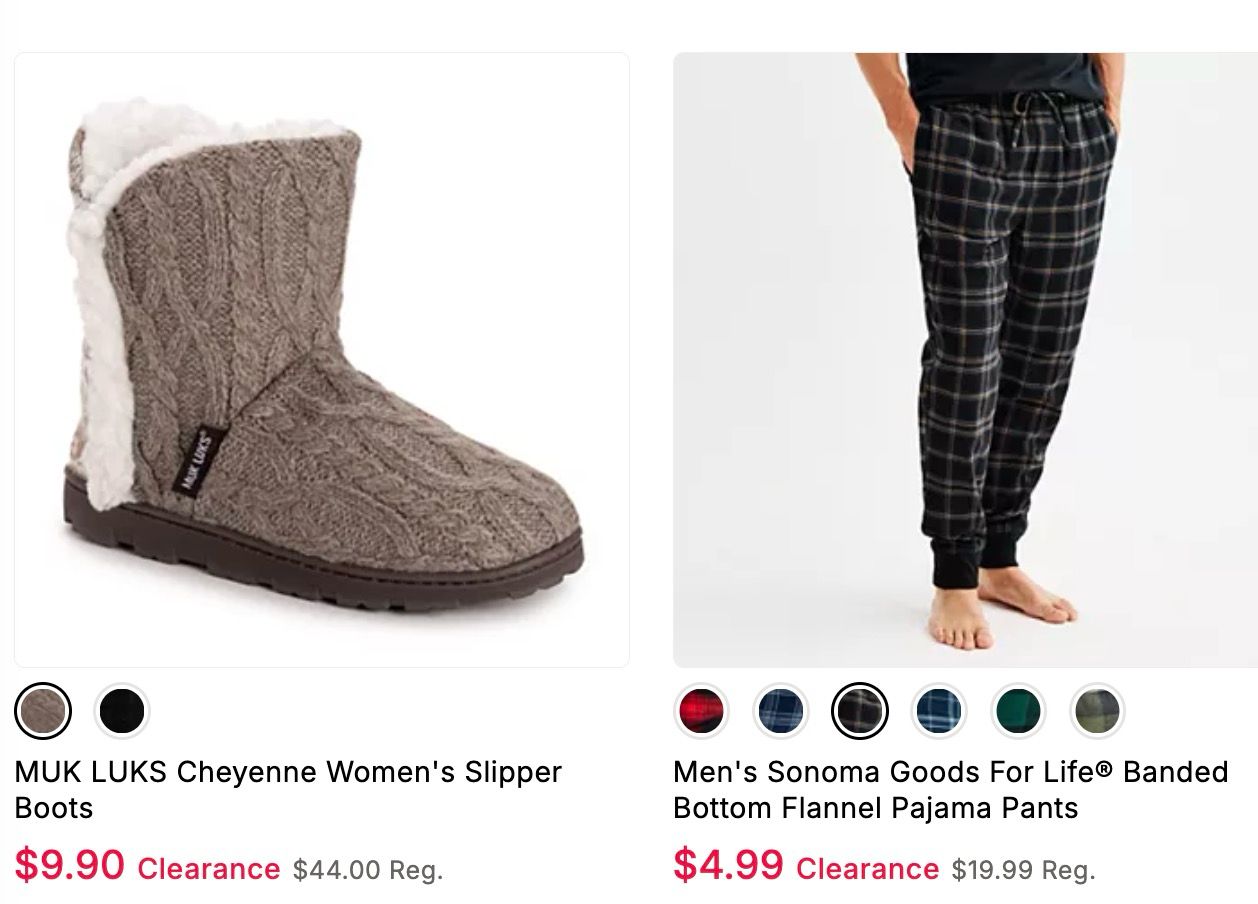The image size is (1258, 904).
Task: Select the black color option for slipper boots
Action: (x=119, y=712)
